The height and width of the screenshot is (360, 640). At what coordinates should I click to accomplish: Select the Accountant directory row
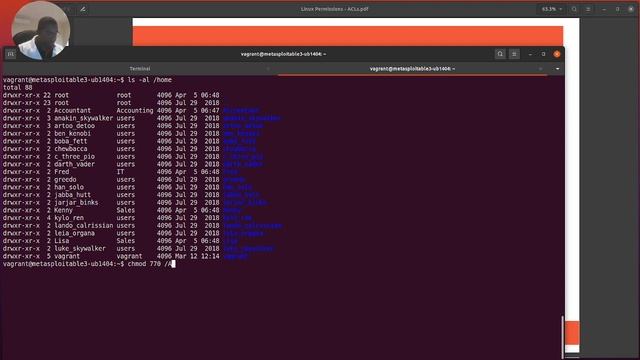point(131,110)
